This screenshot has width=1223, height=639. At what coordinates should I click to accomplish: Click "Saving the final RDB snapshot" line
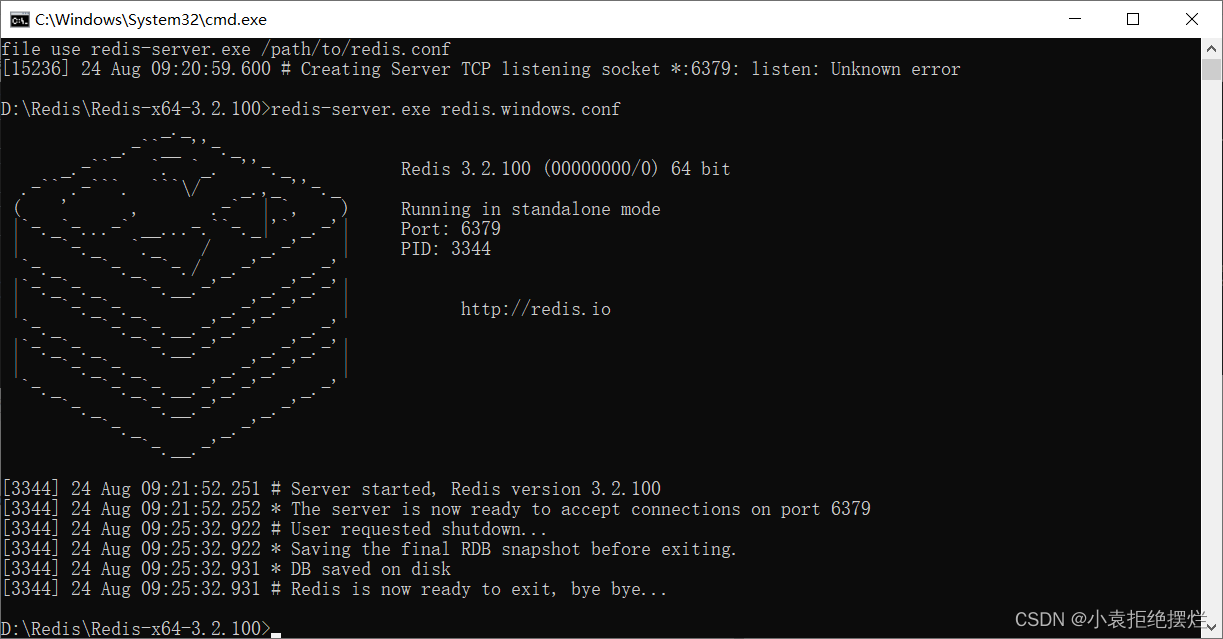tap(369, 549)
